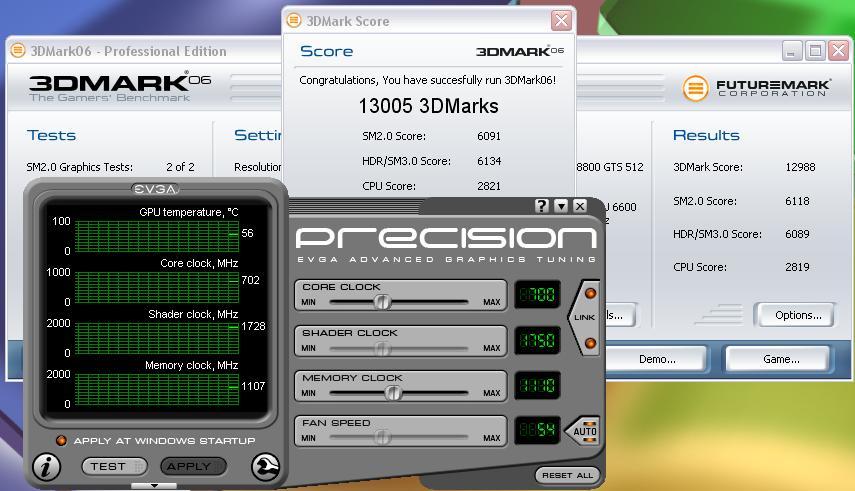Click the Precision help question mark

coord(541,206)
